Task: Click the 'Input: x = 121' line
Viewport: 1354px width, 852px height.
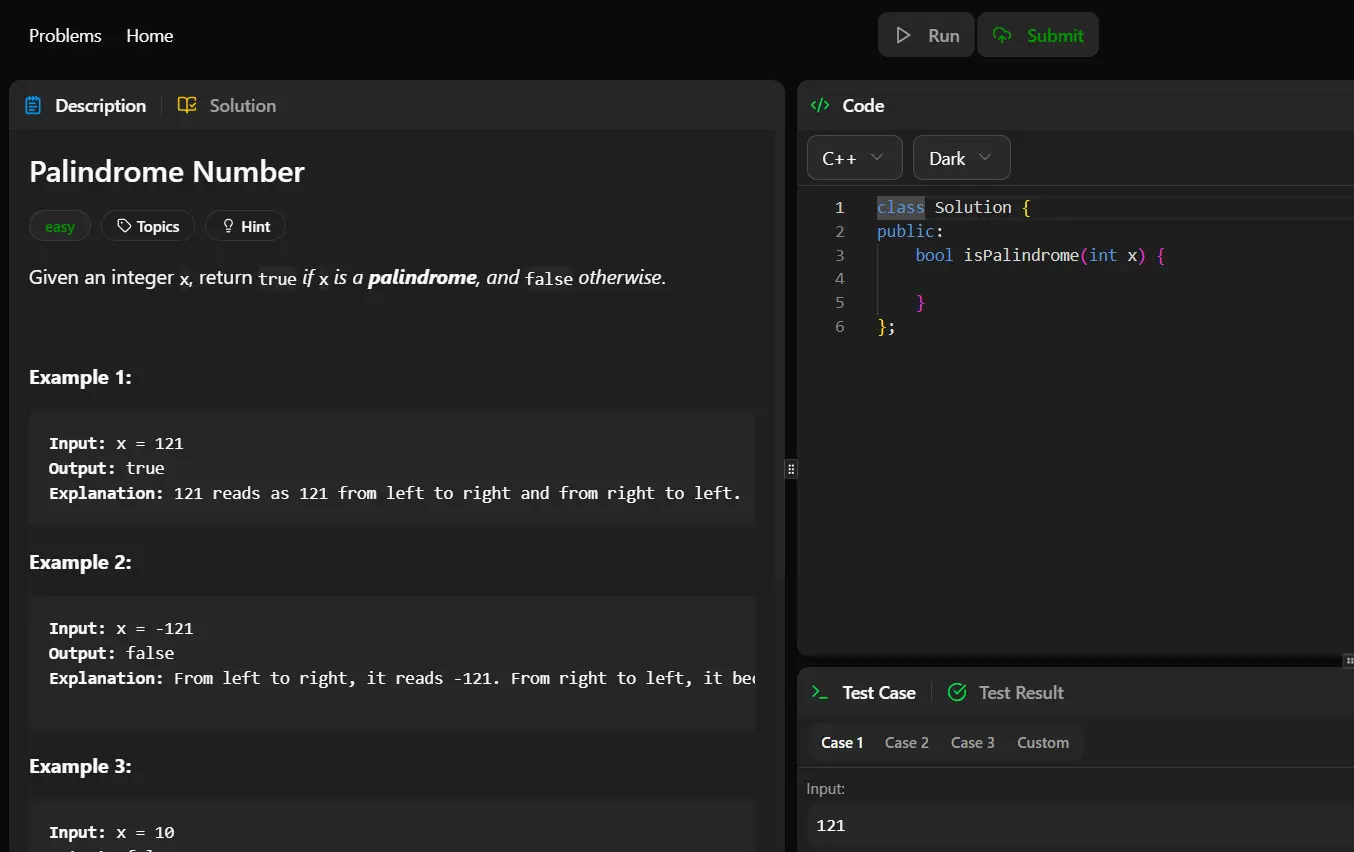Action: (116, 443)
